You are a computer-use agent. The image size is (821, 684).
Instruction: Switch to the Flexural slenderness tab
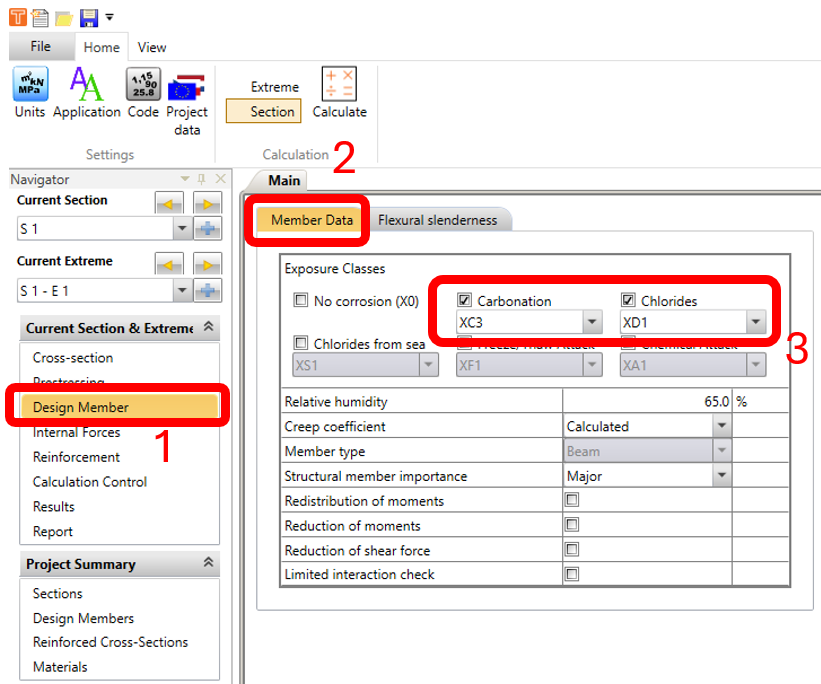437,220
